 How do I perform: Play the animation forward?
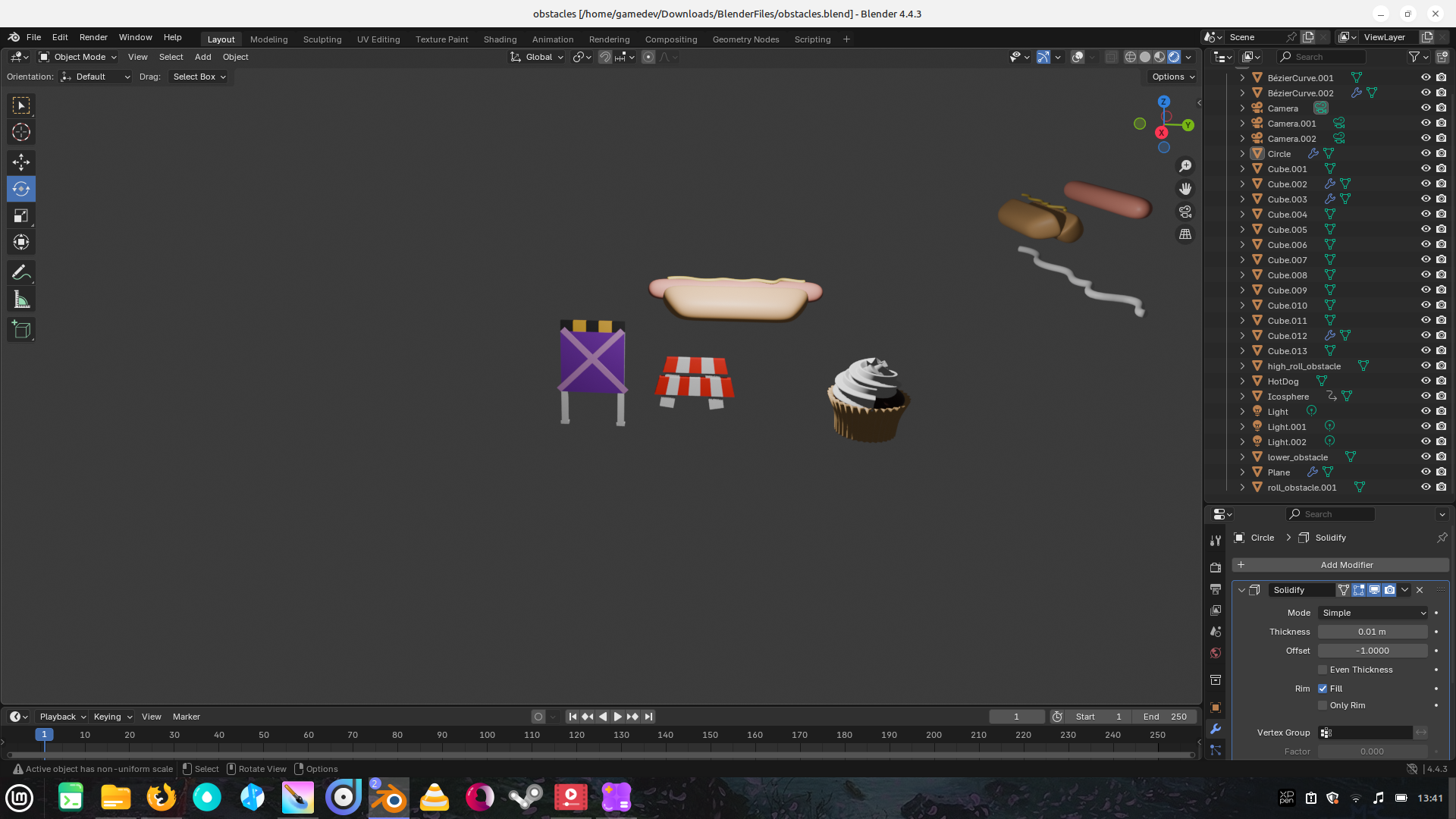coord(617,717)
